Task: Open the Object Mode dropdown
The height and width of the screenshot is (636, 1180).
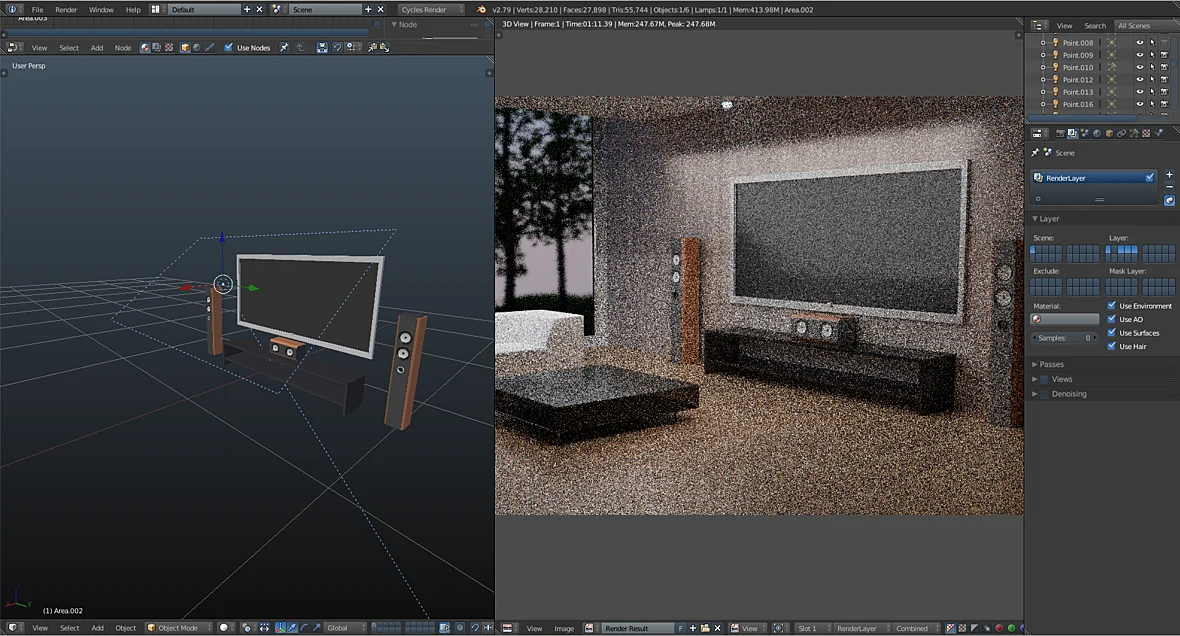Action: pos(179,628)
